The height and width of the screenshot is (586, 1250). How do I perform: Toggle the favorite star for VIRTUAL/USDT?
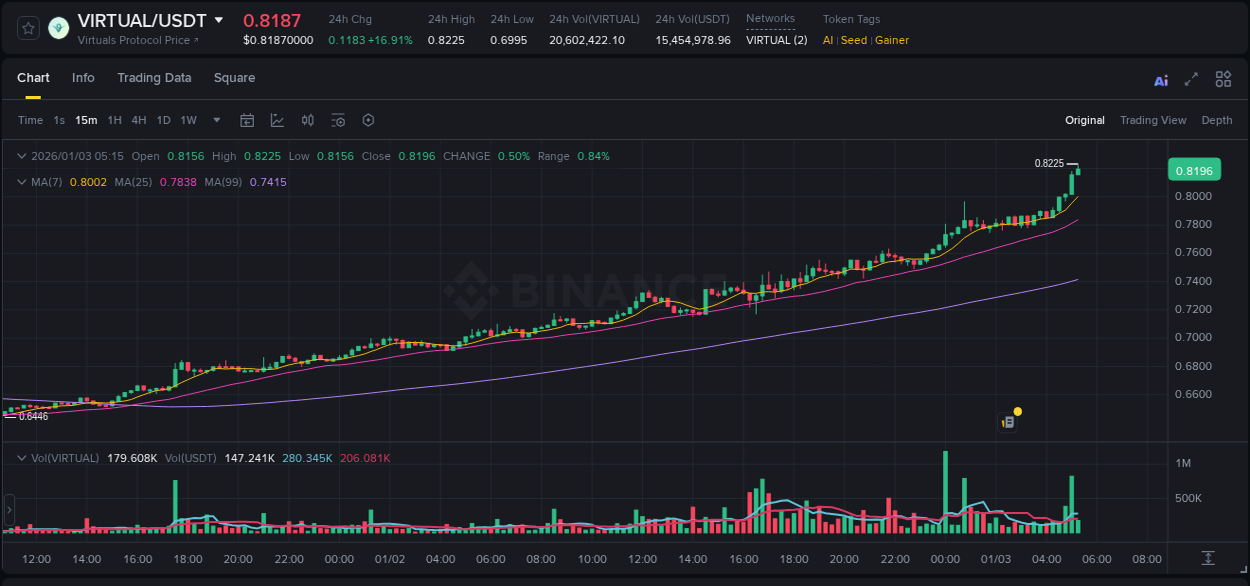pos(27,27)
